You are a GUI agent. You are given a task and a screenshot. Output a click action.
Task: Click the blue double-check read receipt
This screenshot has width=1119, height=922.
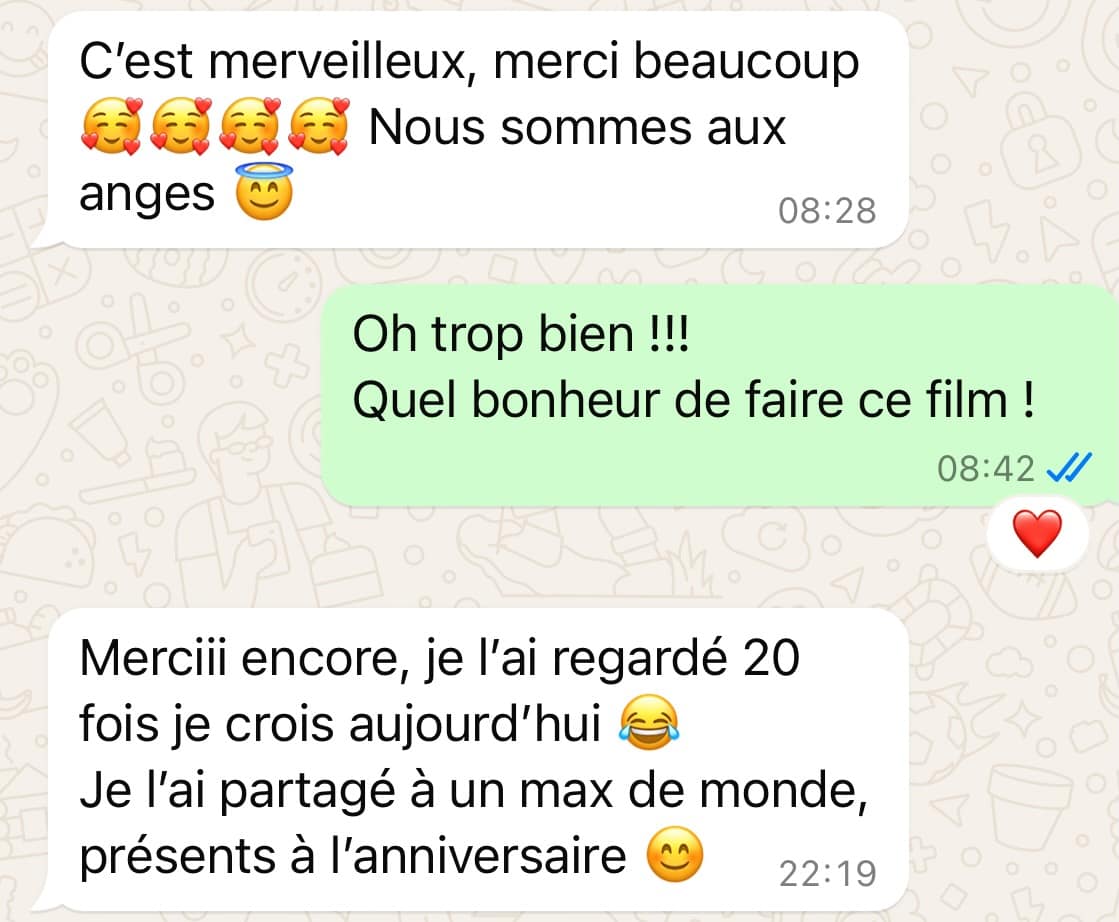(1068, 468)
